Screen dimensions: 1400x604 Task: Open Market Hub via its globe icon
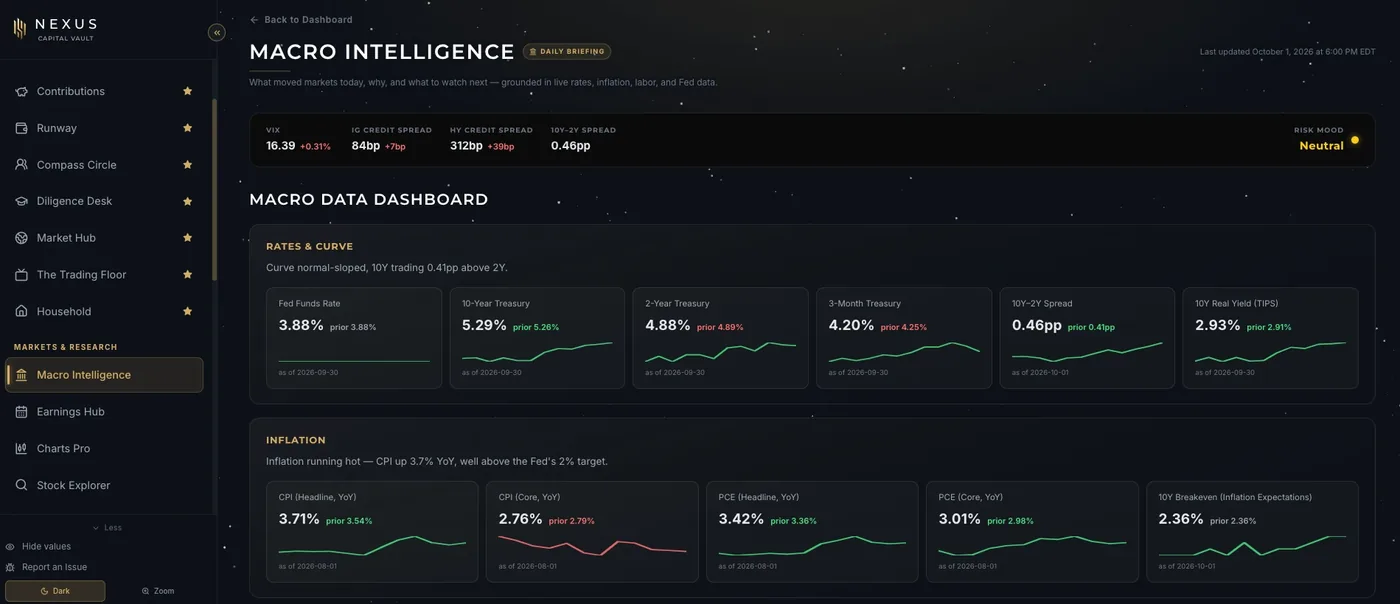(21, 238)
